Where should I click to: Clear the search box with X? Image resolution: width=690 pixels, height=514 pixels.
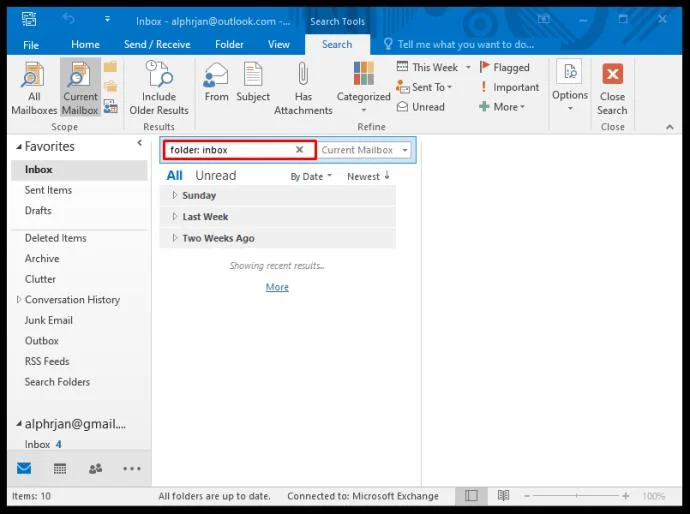click(299, 150)
